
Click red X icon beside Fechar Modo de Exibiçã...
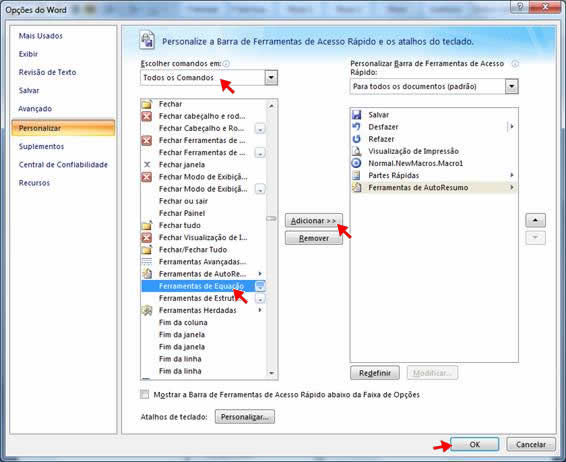[147, 177]
